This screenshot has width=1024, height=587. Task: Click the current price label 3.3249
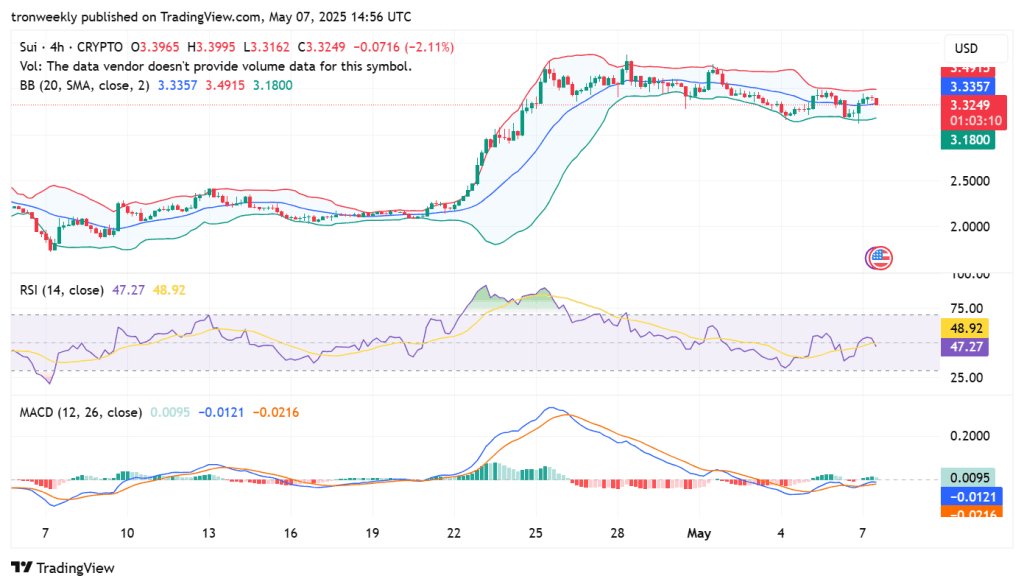(970, 105)
